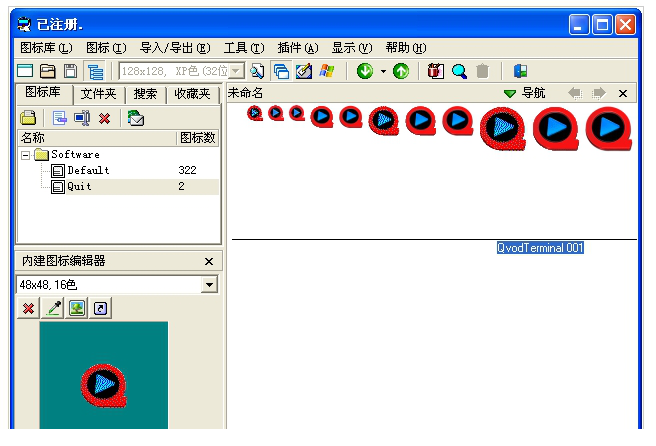Select the eyedropper color picker tool
Screen dimensions: 656x446
point(53,309)
